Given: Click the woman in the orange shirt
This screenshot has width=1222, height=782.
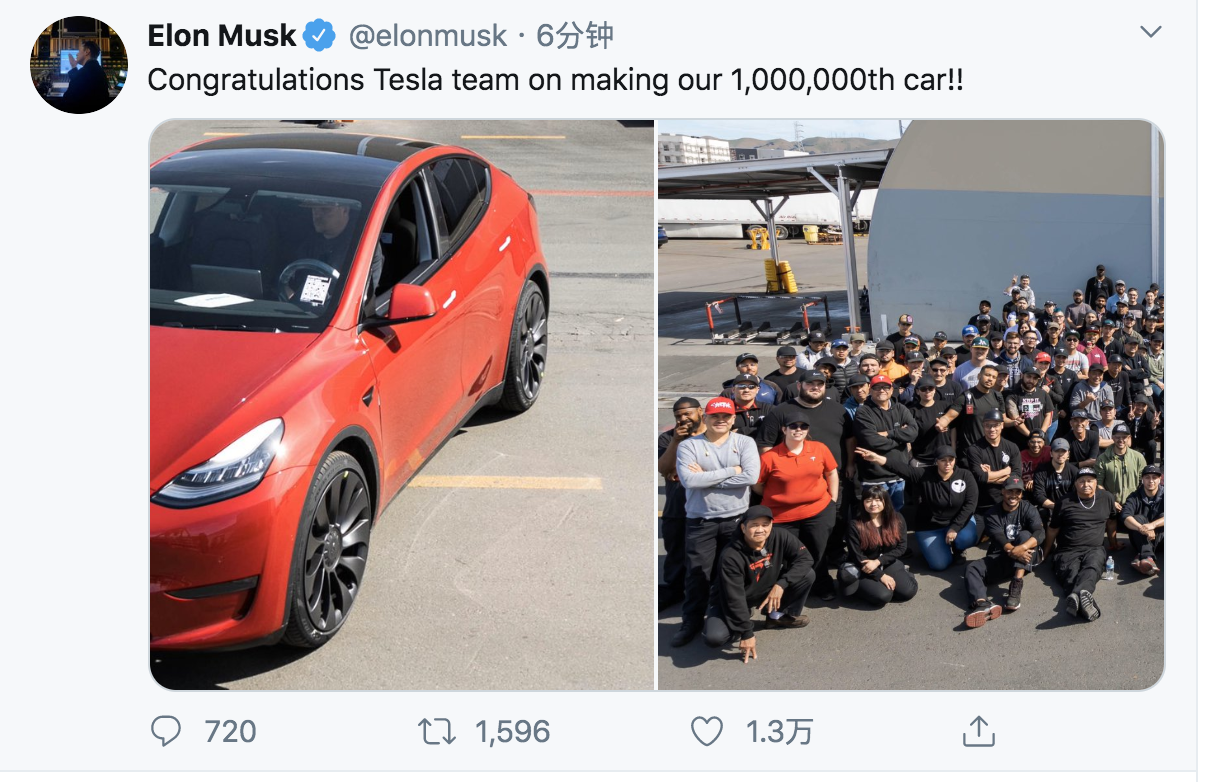Looking at the screenshot, I should point(795,480).
